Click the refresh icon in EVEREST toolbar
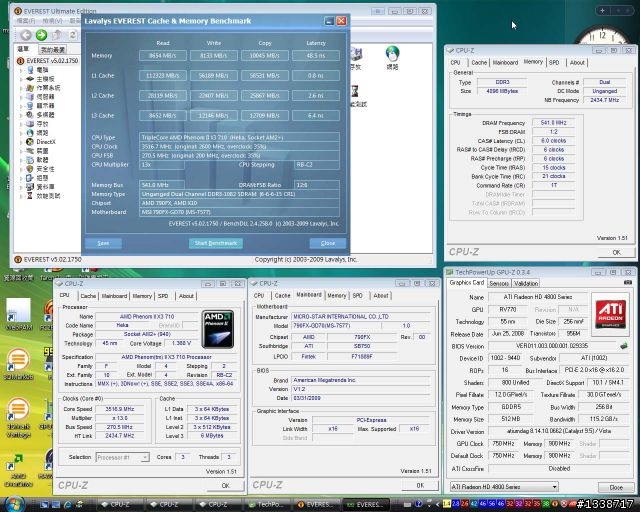This screenshot has height=512, width=640. 73,35
